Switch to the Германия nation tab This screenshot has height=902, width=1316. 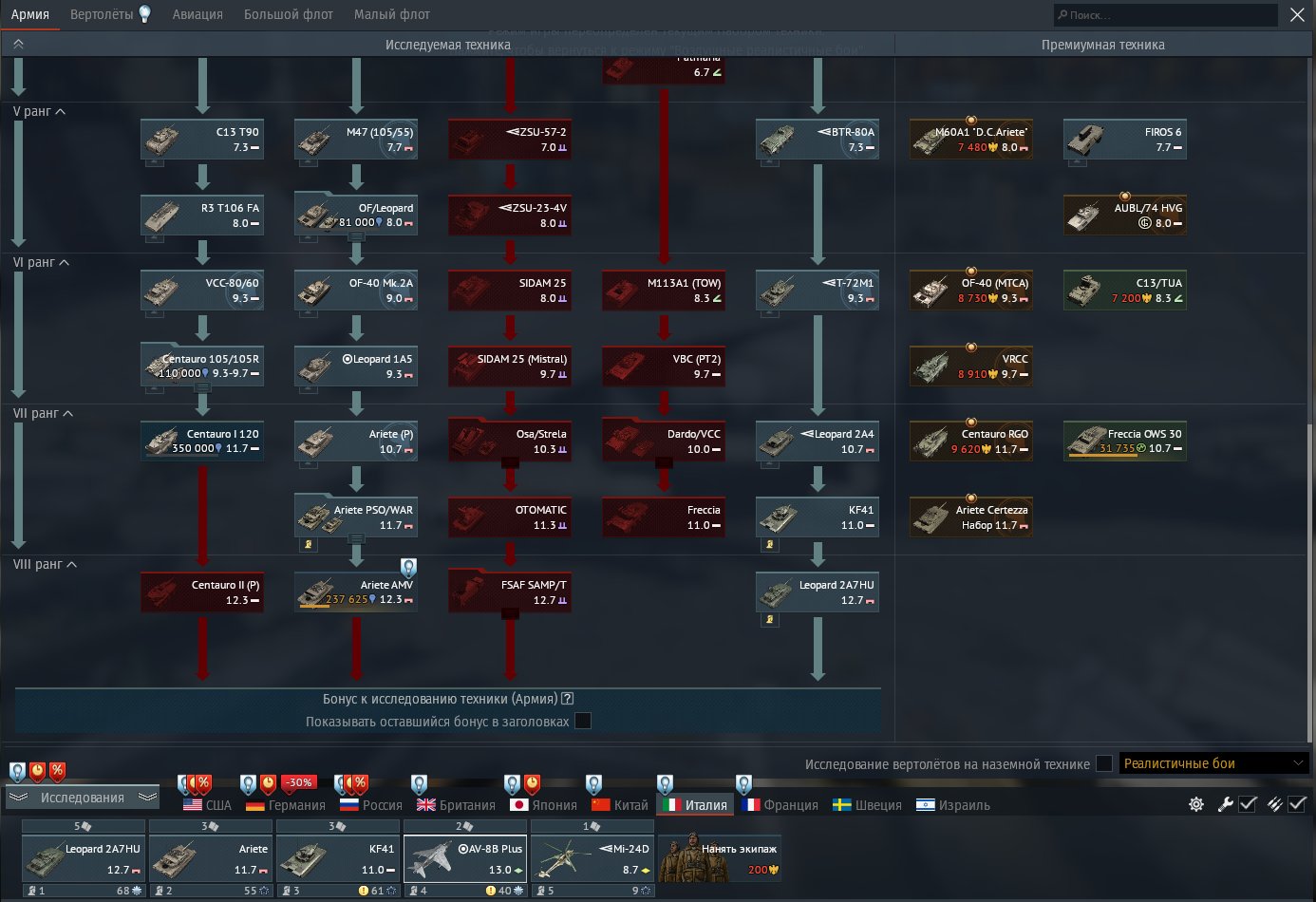[x=286, y=804]
